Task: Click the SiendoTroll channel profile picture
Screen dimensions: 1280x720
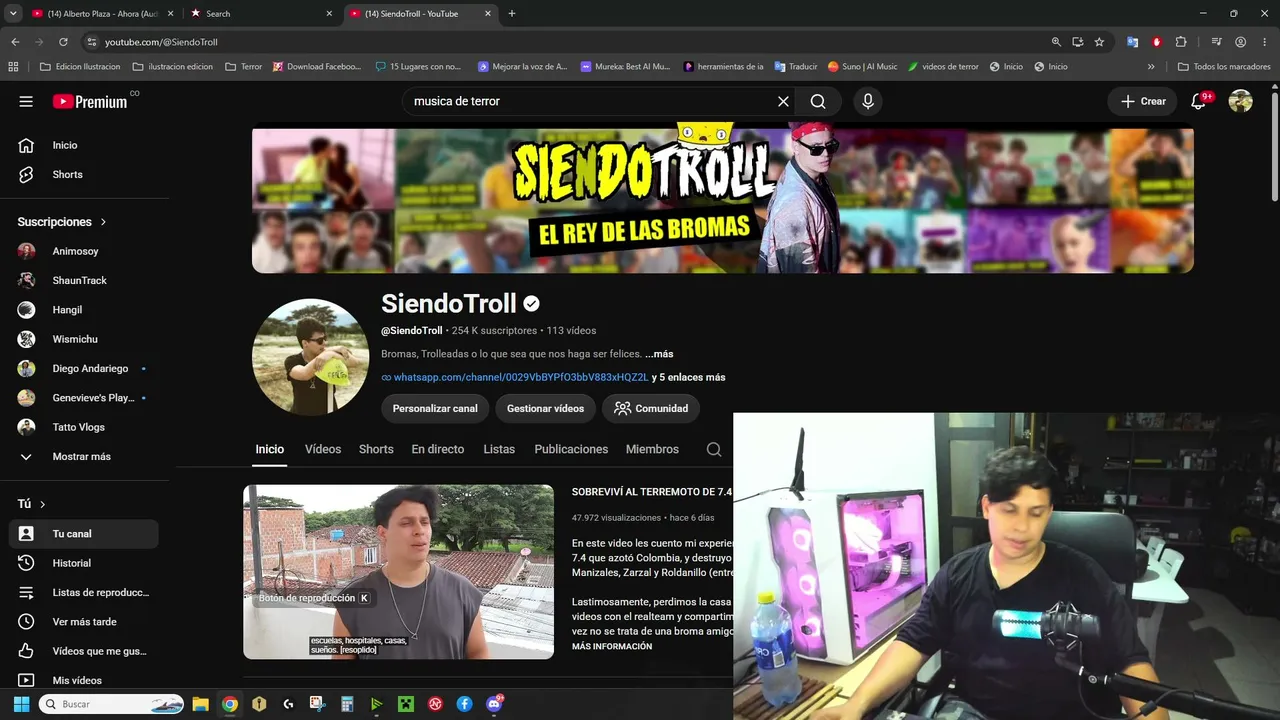Action: click(310, 357)
